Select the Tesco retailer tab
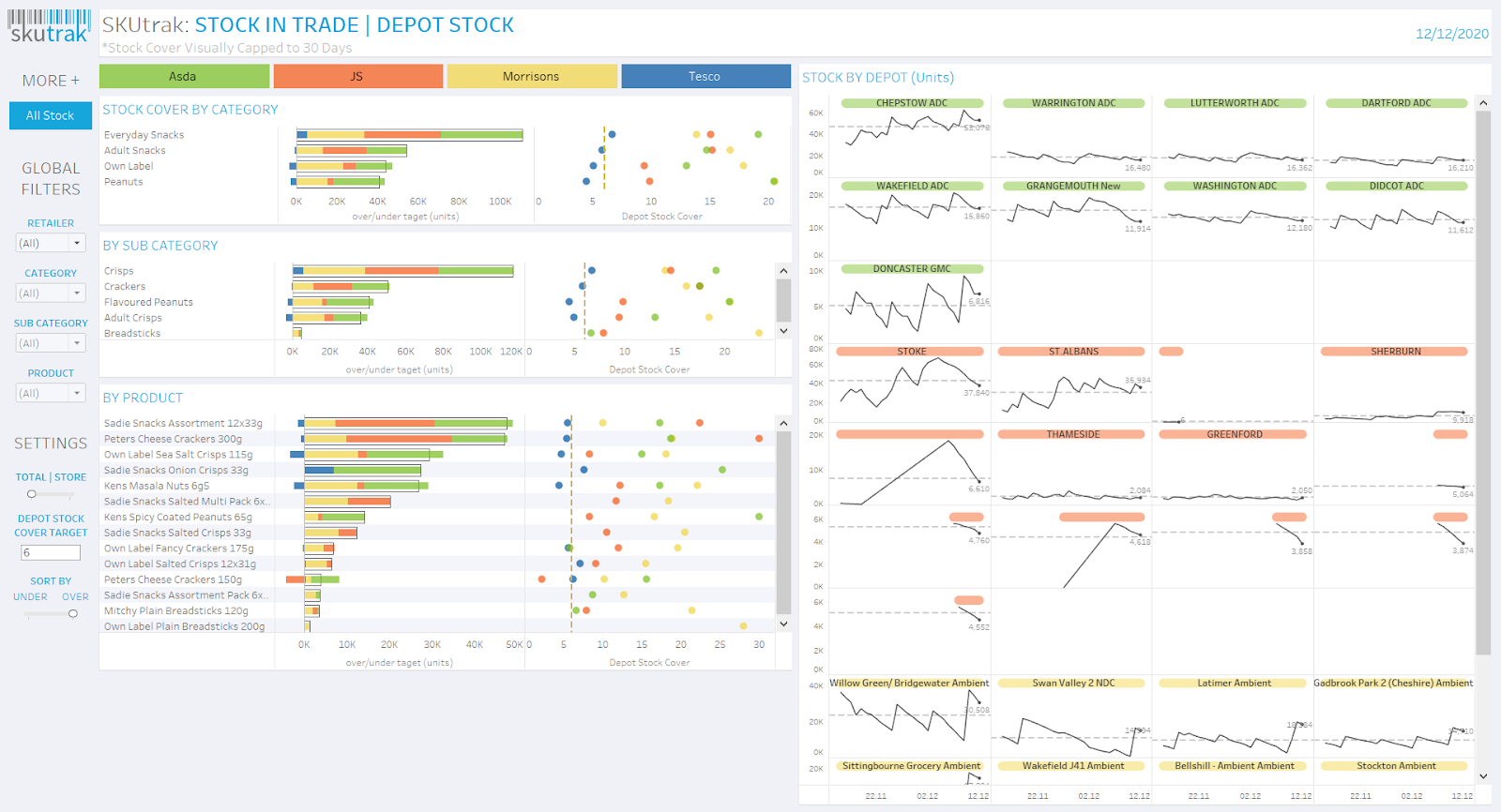 click(x=705, y=76)
